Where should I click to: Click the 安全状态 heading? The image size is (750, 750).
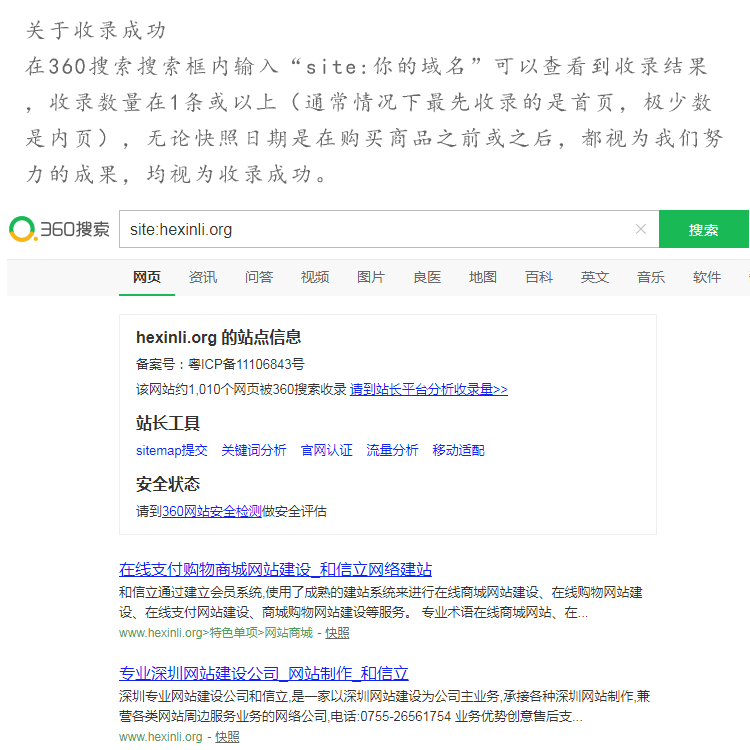coord(168,484)
